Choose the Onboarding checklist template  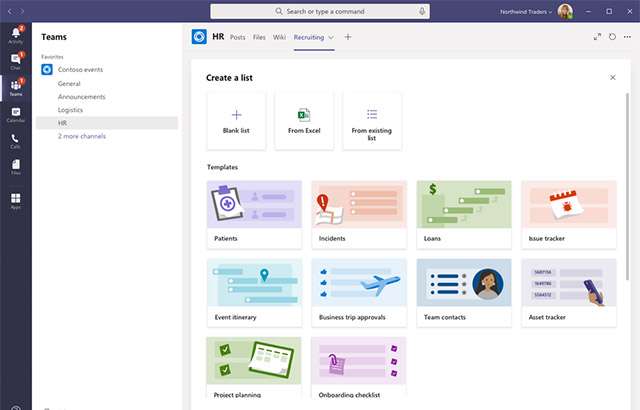click(359, 368)
